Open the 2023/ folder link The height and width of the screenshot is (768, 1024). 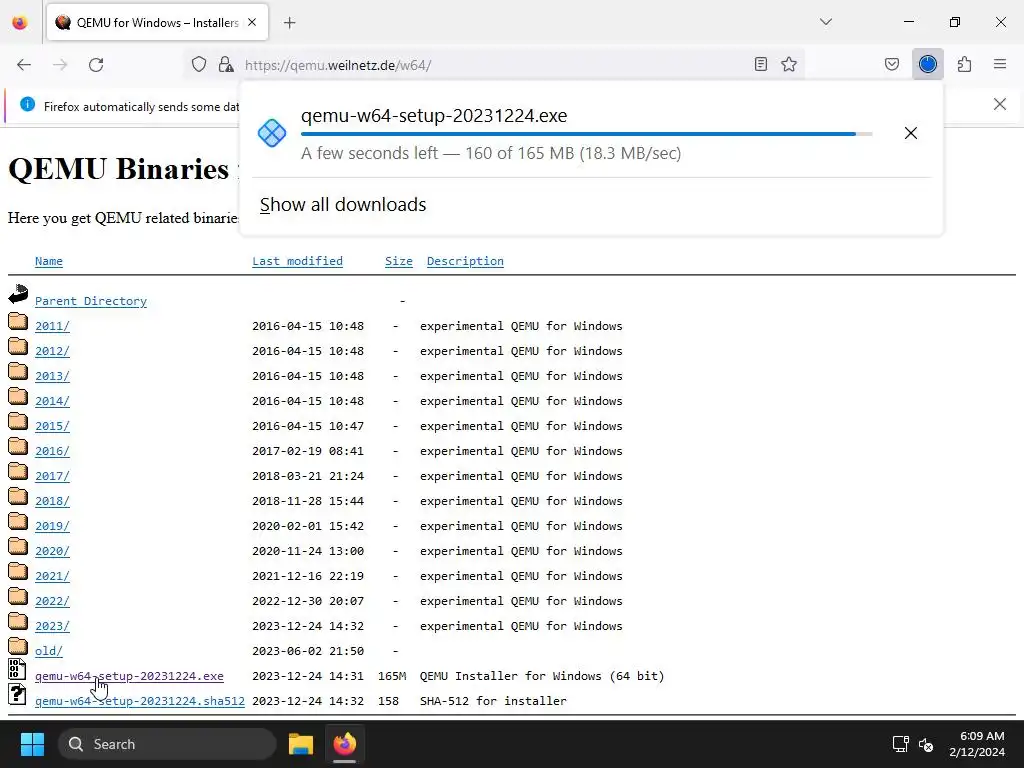pyautogui.click(x=52, y=626)
